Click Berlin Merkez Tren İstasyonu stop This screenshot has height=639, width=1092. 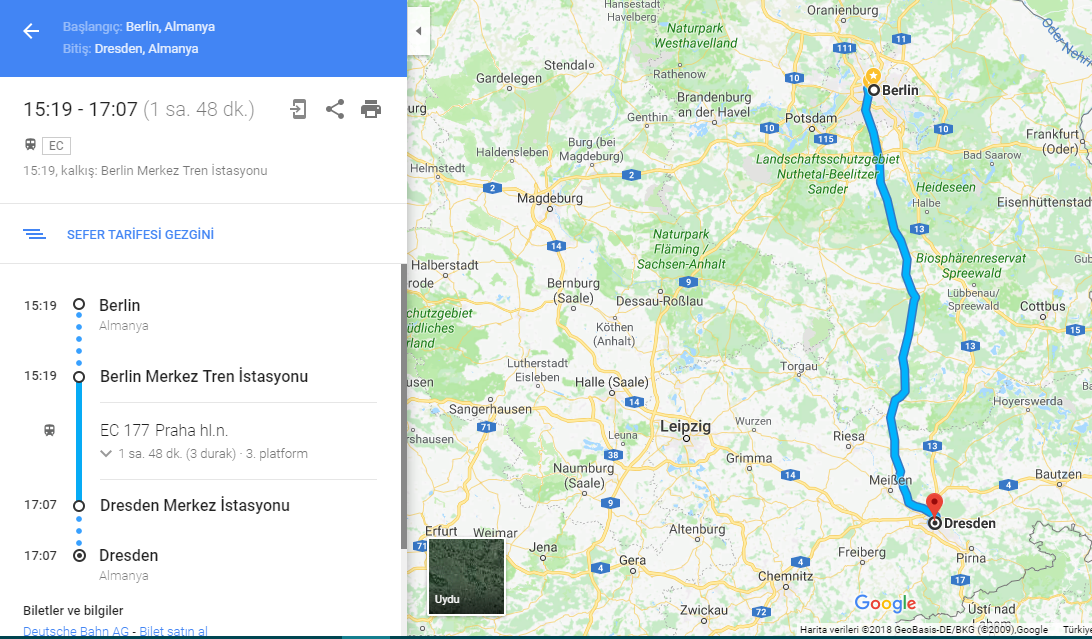pyautogui.click(x=203, y=377)
